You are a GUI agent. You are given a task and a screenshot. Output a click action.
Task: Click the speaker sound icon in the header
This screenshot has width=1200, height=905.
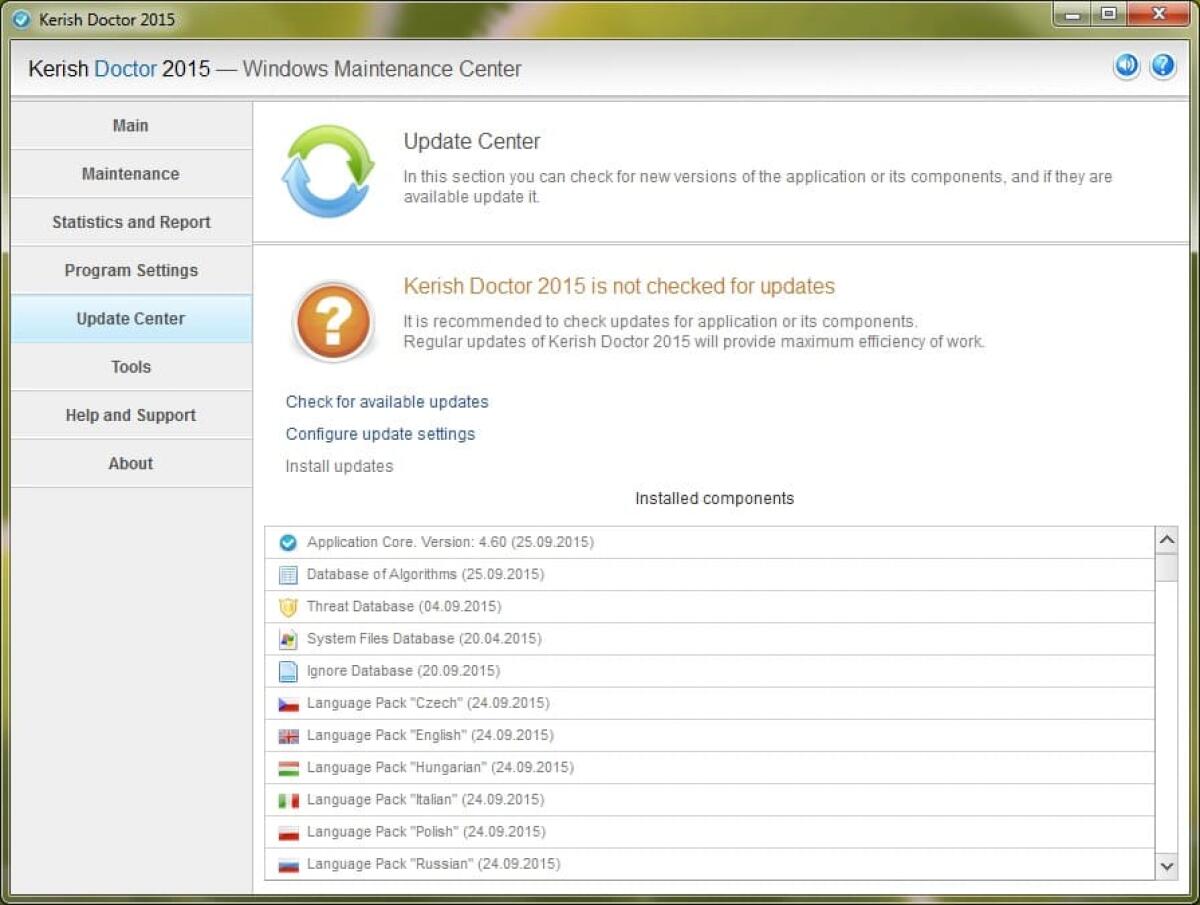coord(1126,66)
